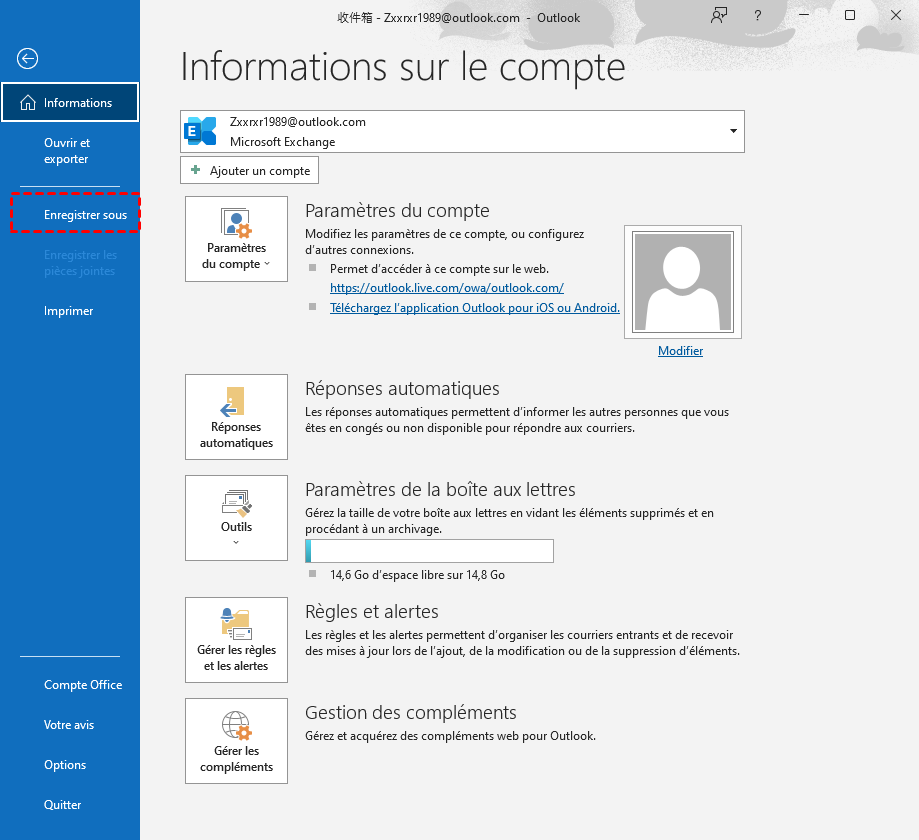Click the Paramètres du compte person-gear icon

point(236,223)
